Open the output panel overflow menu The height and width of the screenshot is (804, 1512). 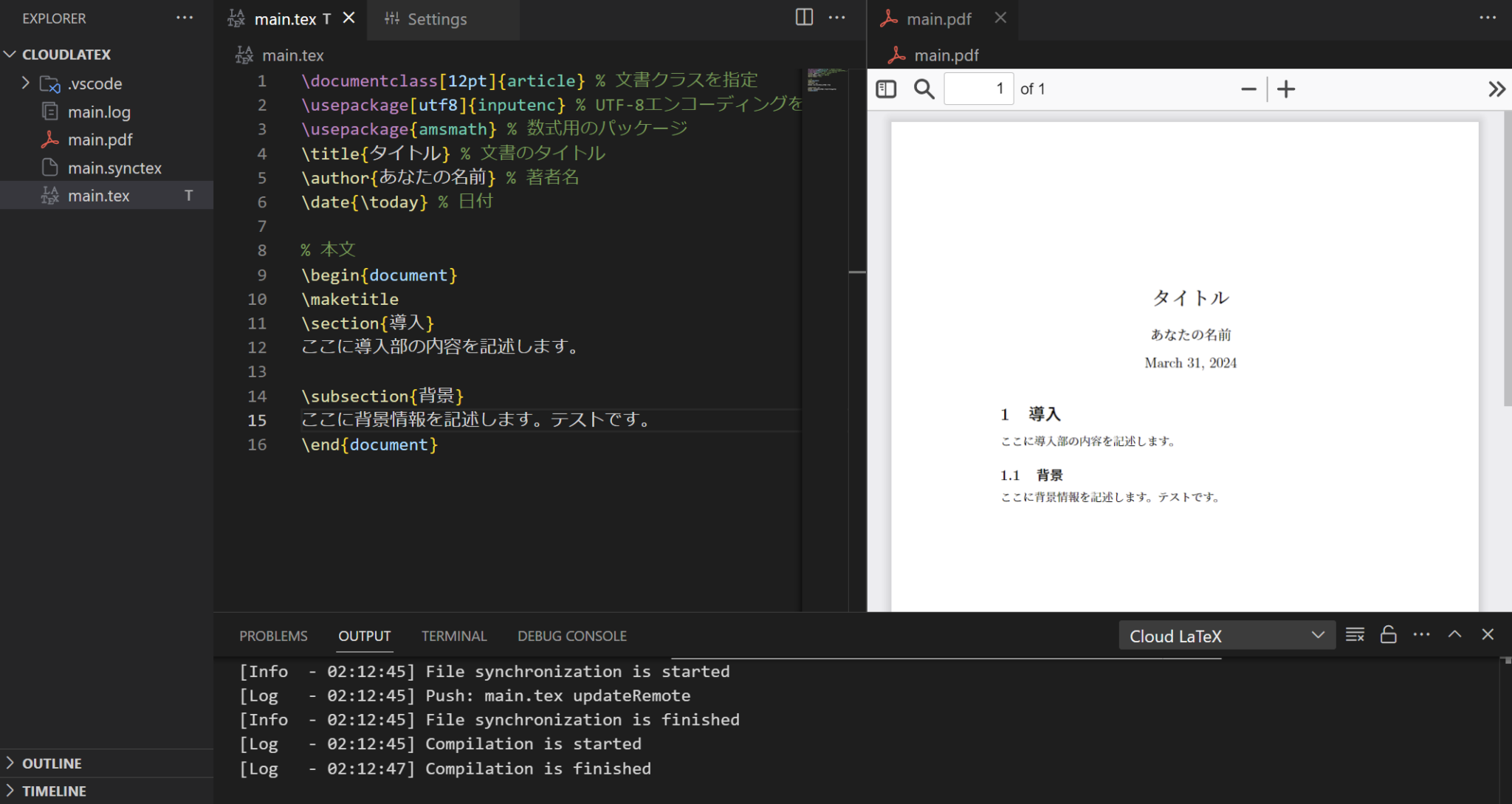[x=1420, y=634]
